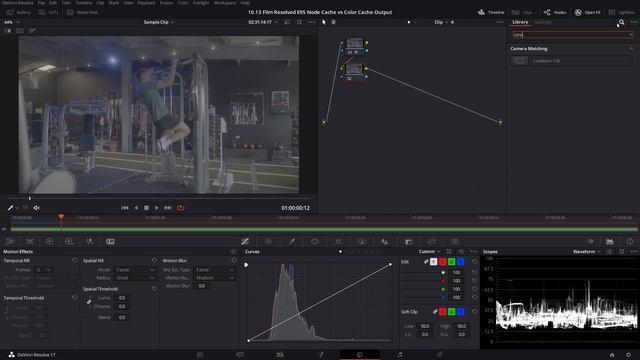Select the top corrector node thumbnail
640x360 pixels.
point(354,43)
